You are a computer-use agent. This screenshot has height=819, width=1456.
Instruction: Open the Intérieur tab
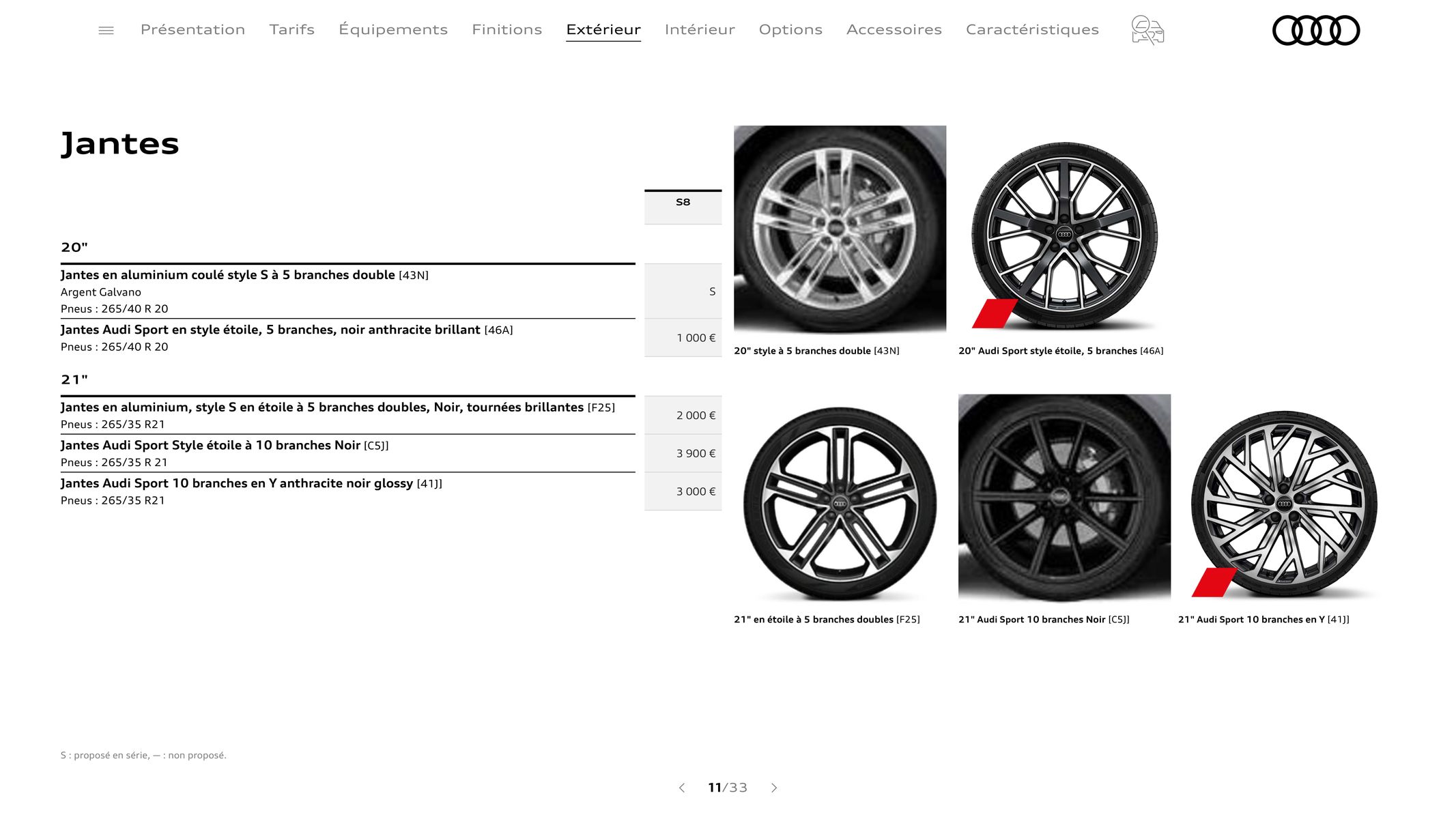coord(700,29)
